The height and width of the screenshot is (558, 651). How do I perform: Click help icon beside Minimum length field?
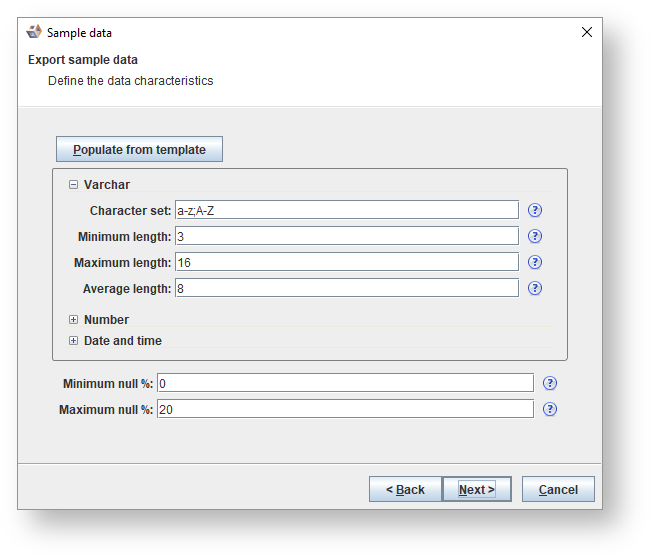pos(535,236)
